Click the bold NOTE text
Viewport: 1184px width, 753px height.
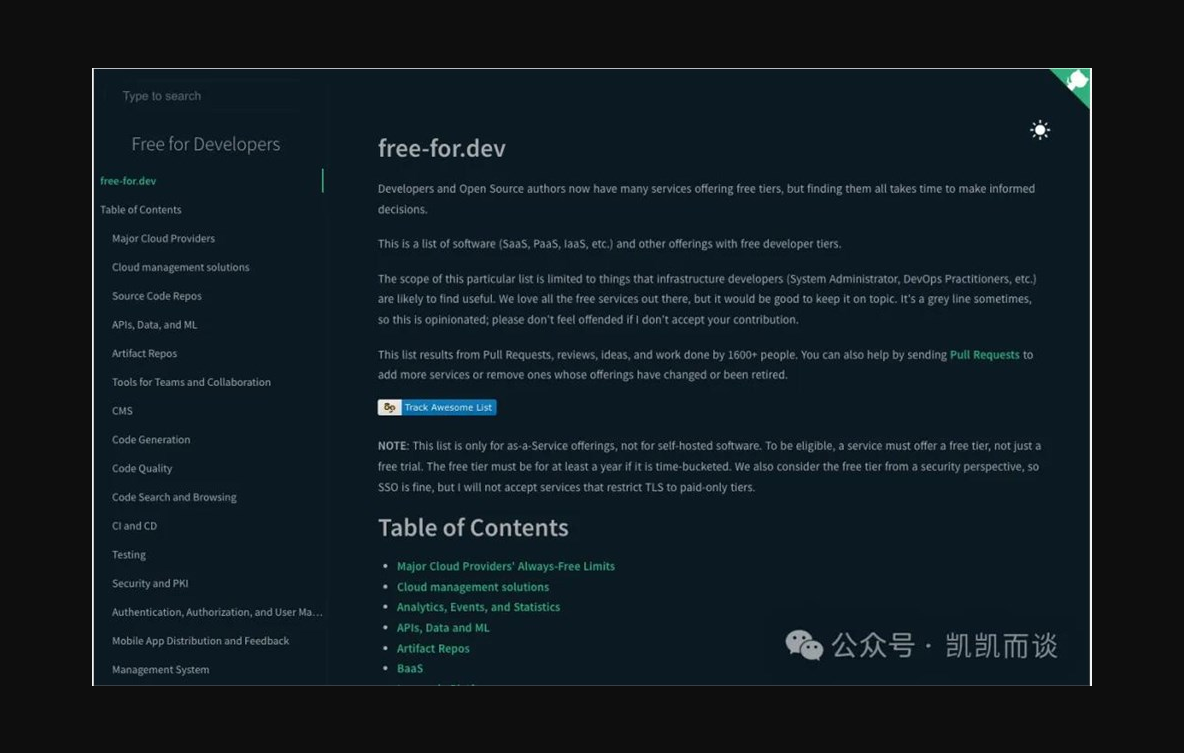click(393, 446)
